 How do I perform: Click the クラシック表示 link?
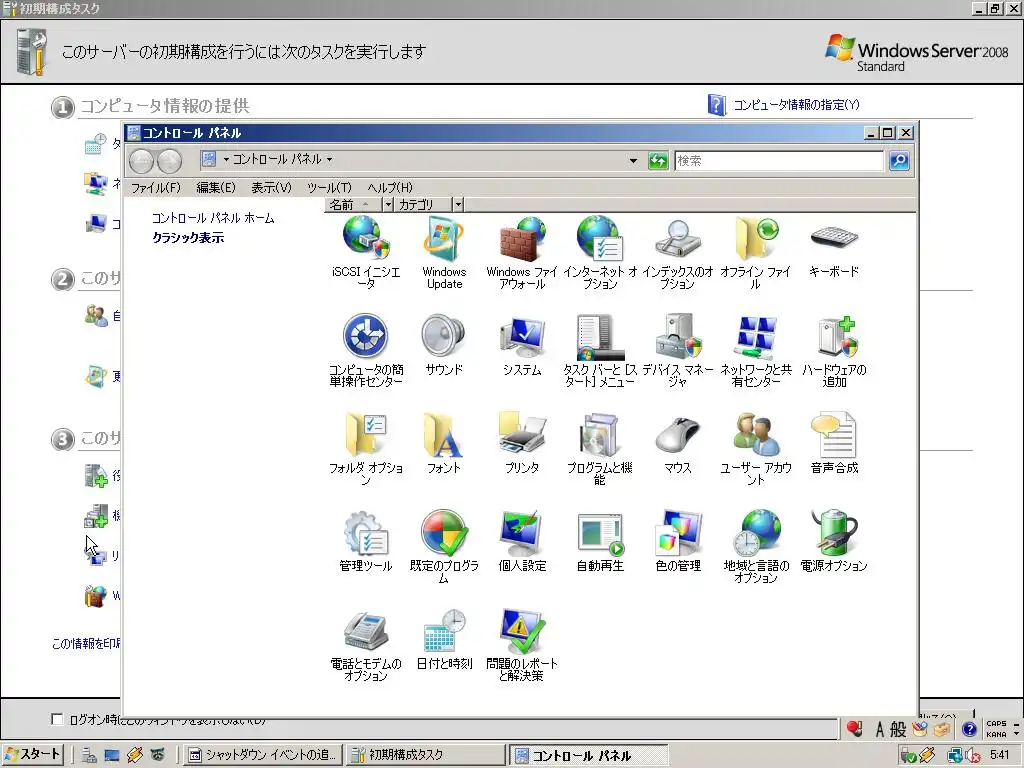coord(188,238)
